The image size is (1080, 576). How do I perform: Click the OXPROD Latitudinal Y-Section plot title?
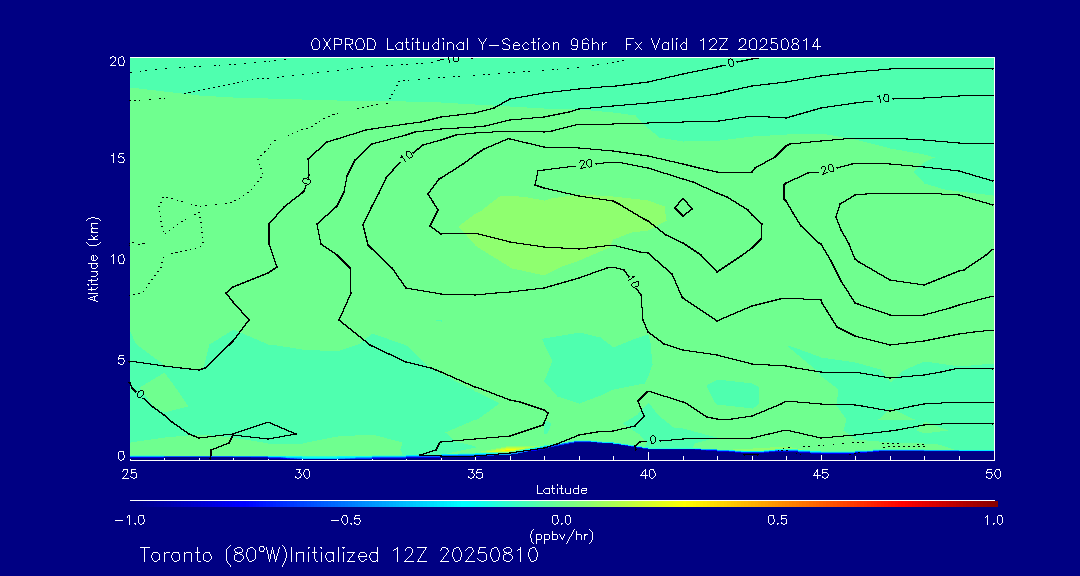click(565, 44)
